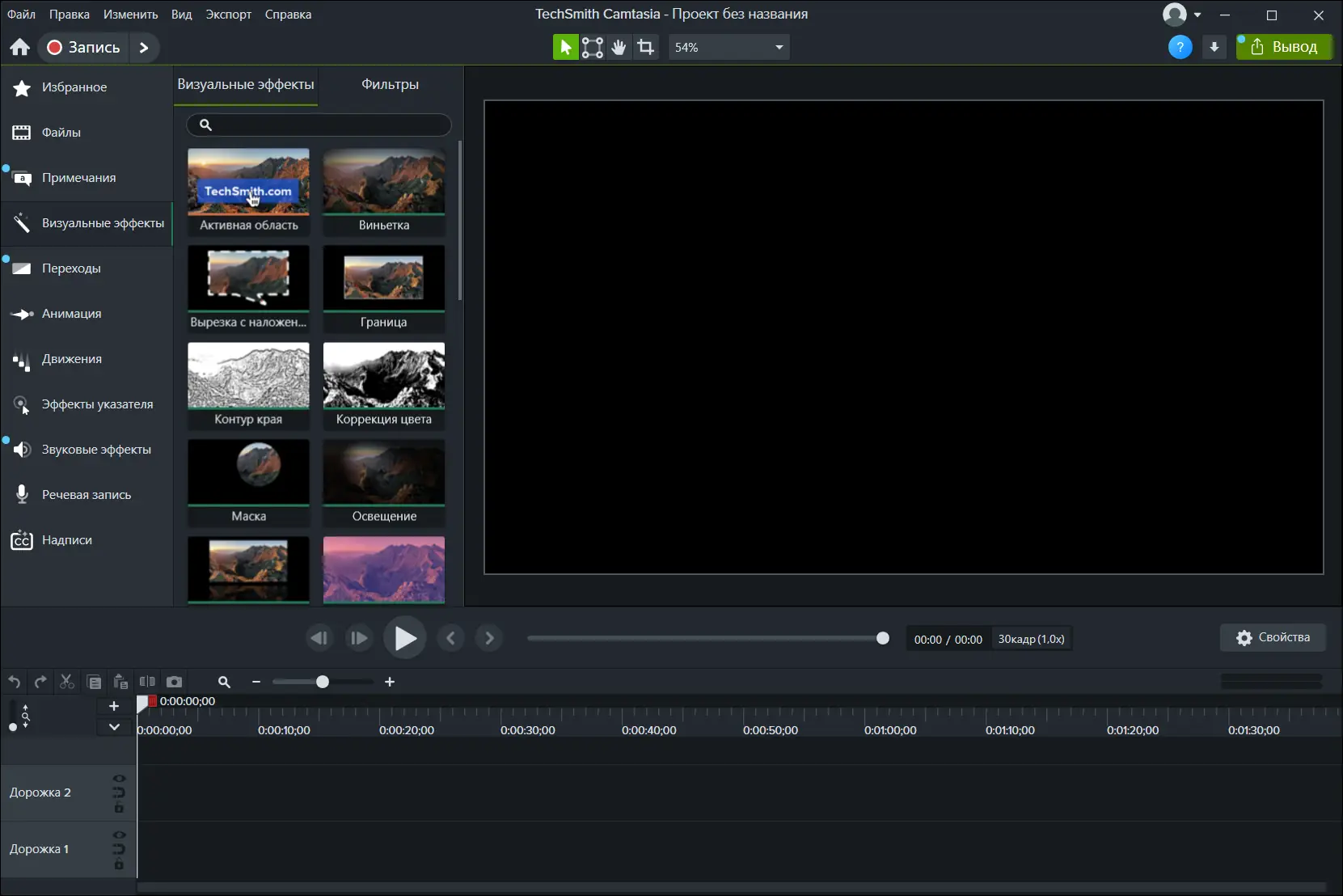Toggle the lock on Дорожка 1
This screenshot has height=896, width=1343.
pyautogui.click(x=119, y=864)
